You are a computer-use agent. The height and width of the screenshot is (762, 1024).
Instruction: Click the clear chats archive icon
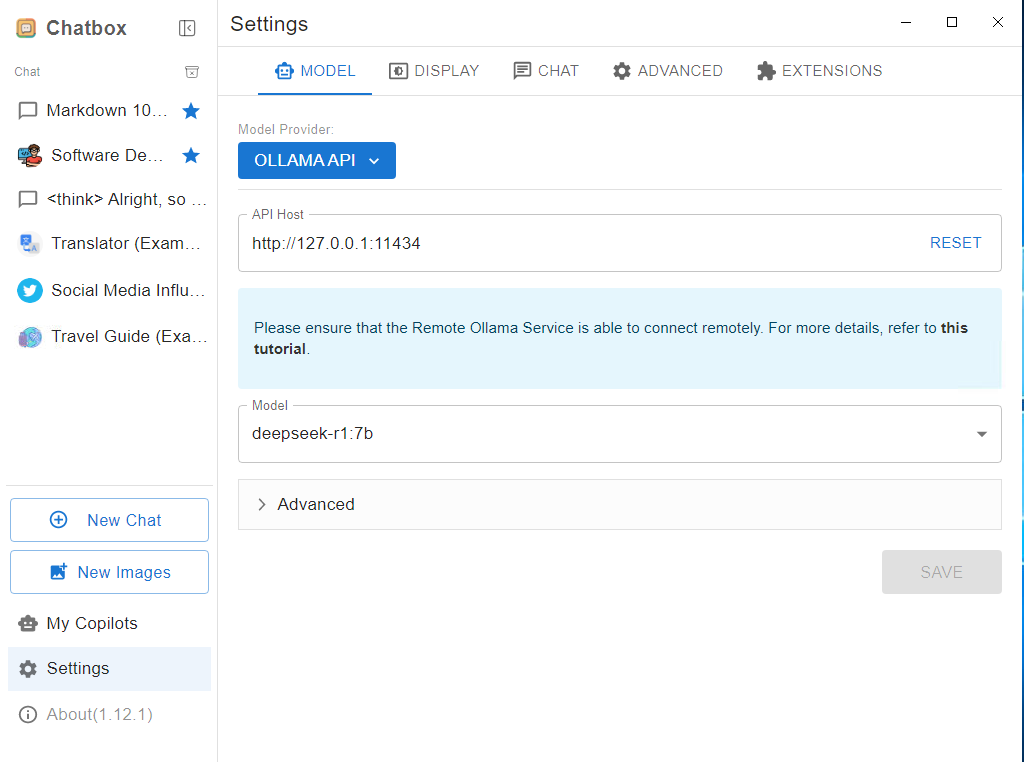pos(192,72)
